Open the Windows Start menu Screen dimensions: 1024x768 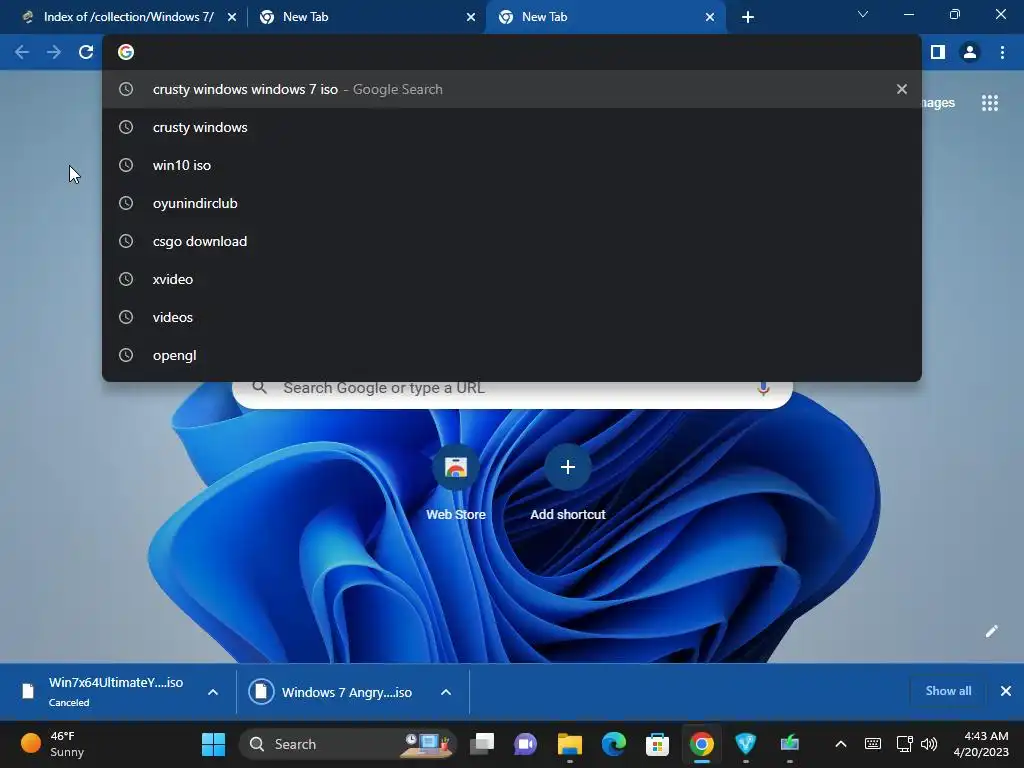[x=214, y=744]
